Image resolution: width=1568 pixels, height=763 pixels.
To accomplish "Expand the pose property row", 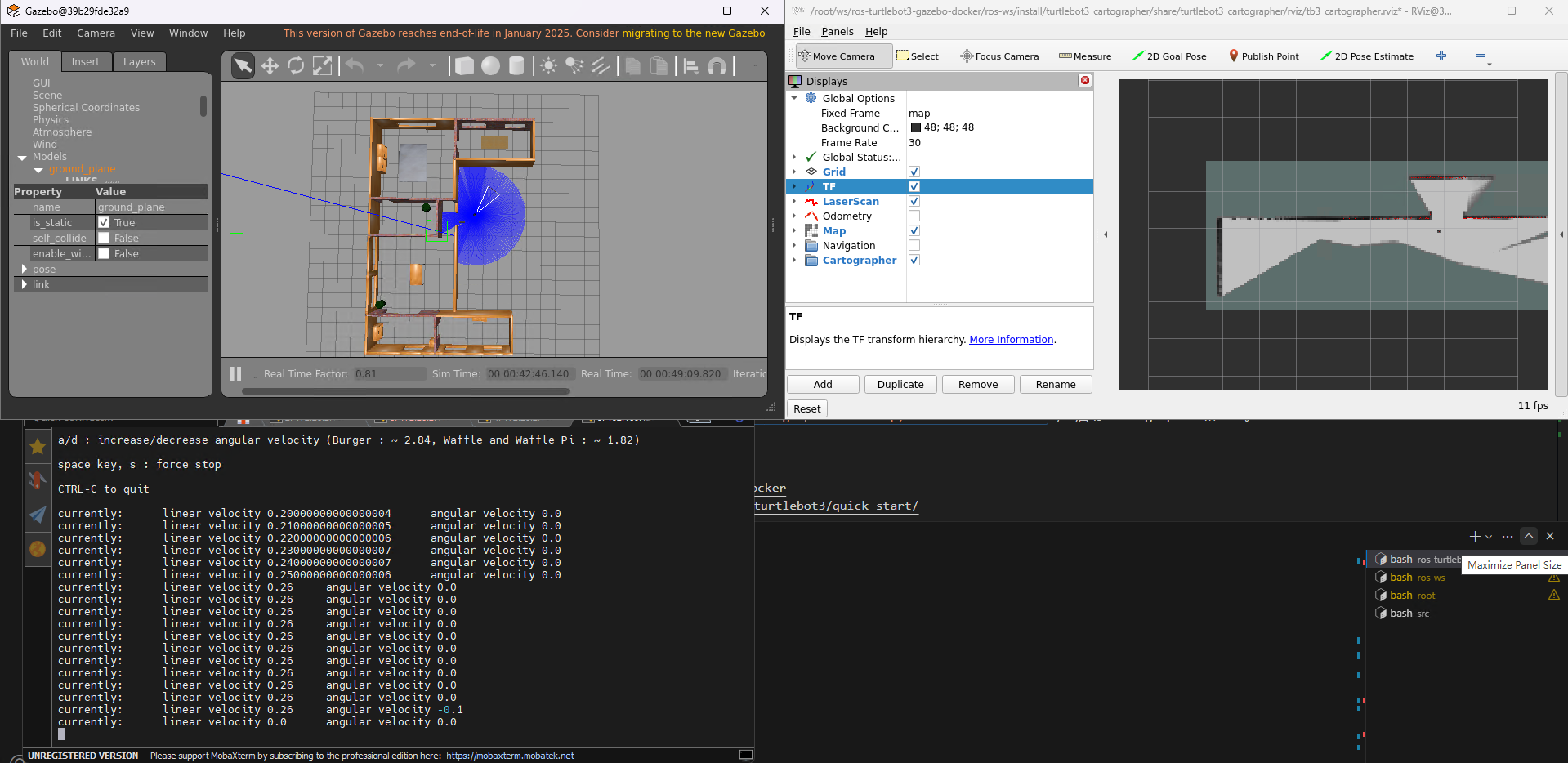I will 25,269.
